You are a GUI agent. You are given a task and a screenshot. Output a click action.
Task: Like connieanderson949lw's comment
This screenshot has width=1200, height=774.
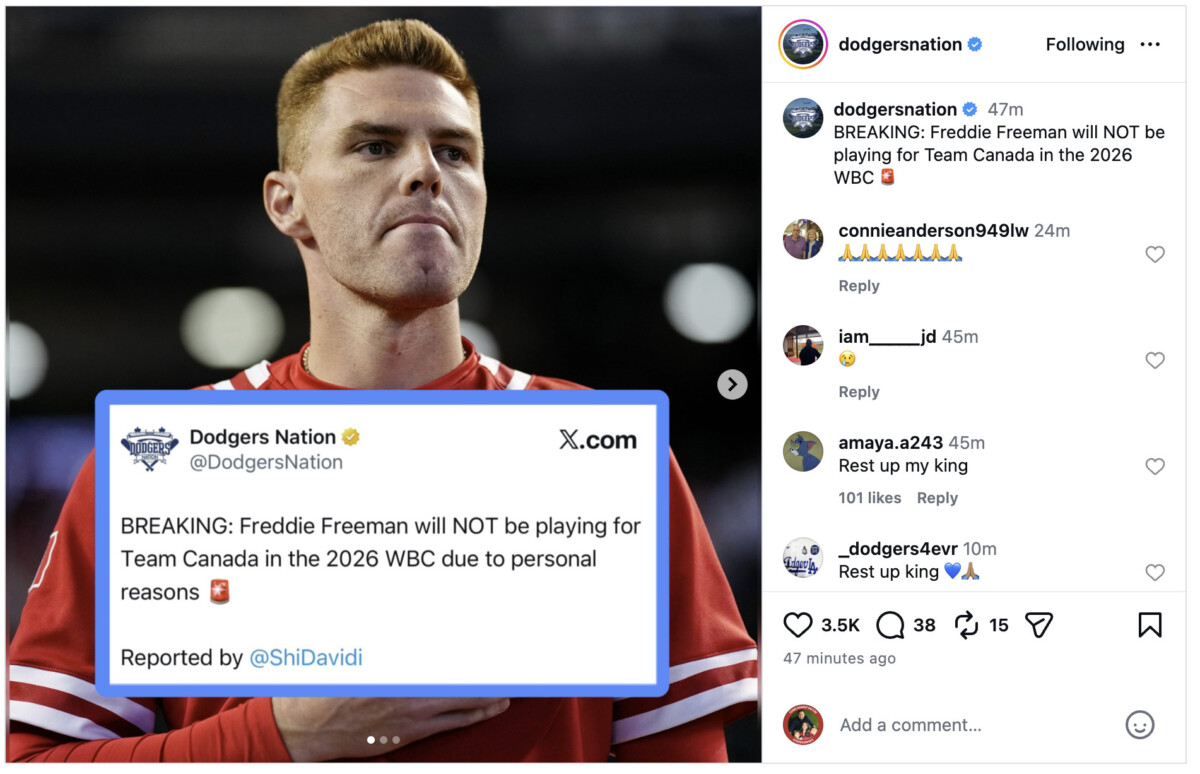click(1154, 254)
